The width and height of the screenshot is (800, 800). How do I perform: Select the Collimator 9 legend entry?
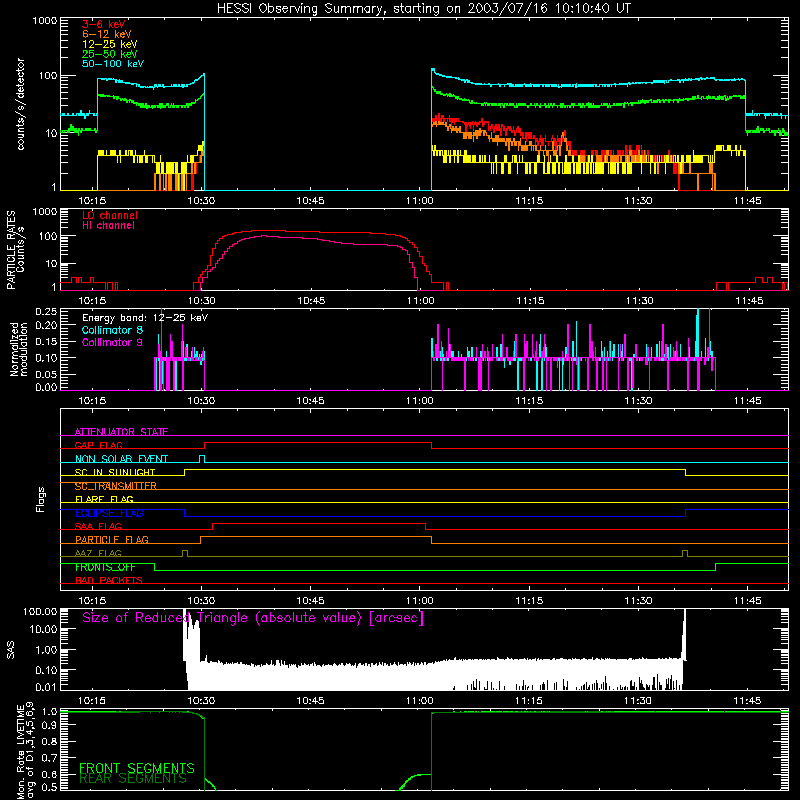[x=112, y=342]
